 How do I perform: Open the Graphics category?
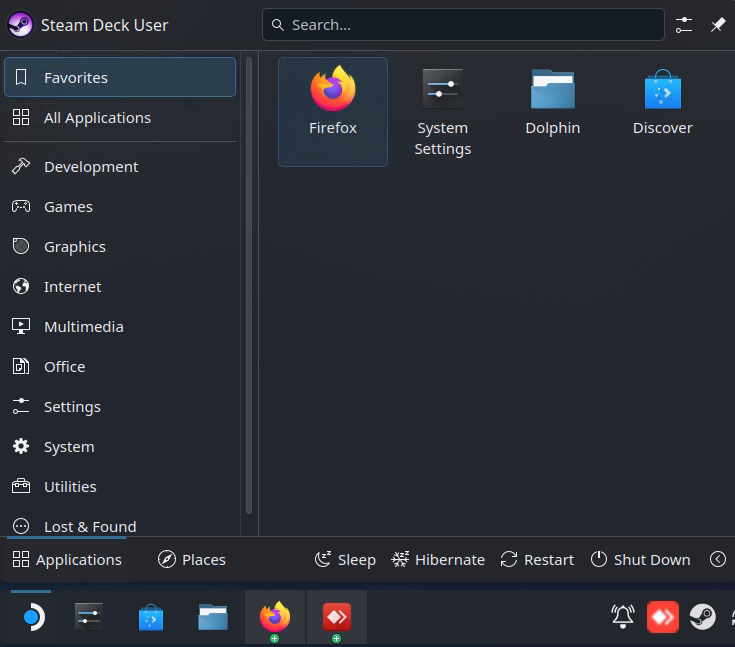(x=120, y=247)
